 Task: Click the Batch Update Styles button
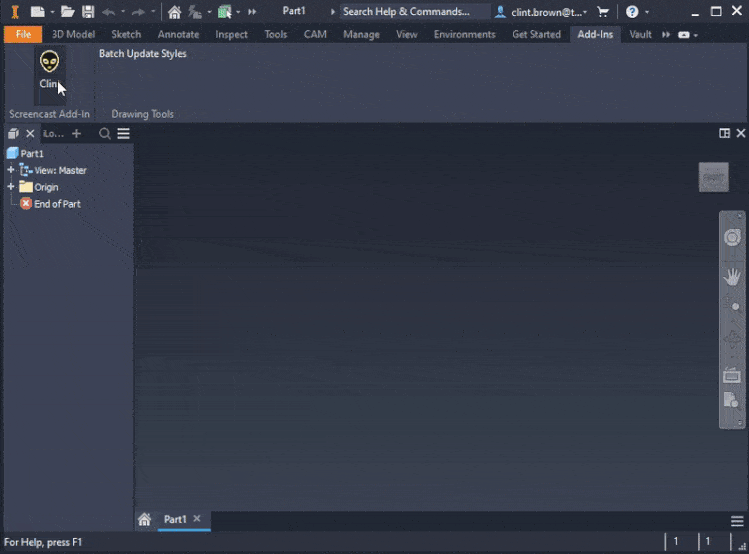pos(142,54)
